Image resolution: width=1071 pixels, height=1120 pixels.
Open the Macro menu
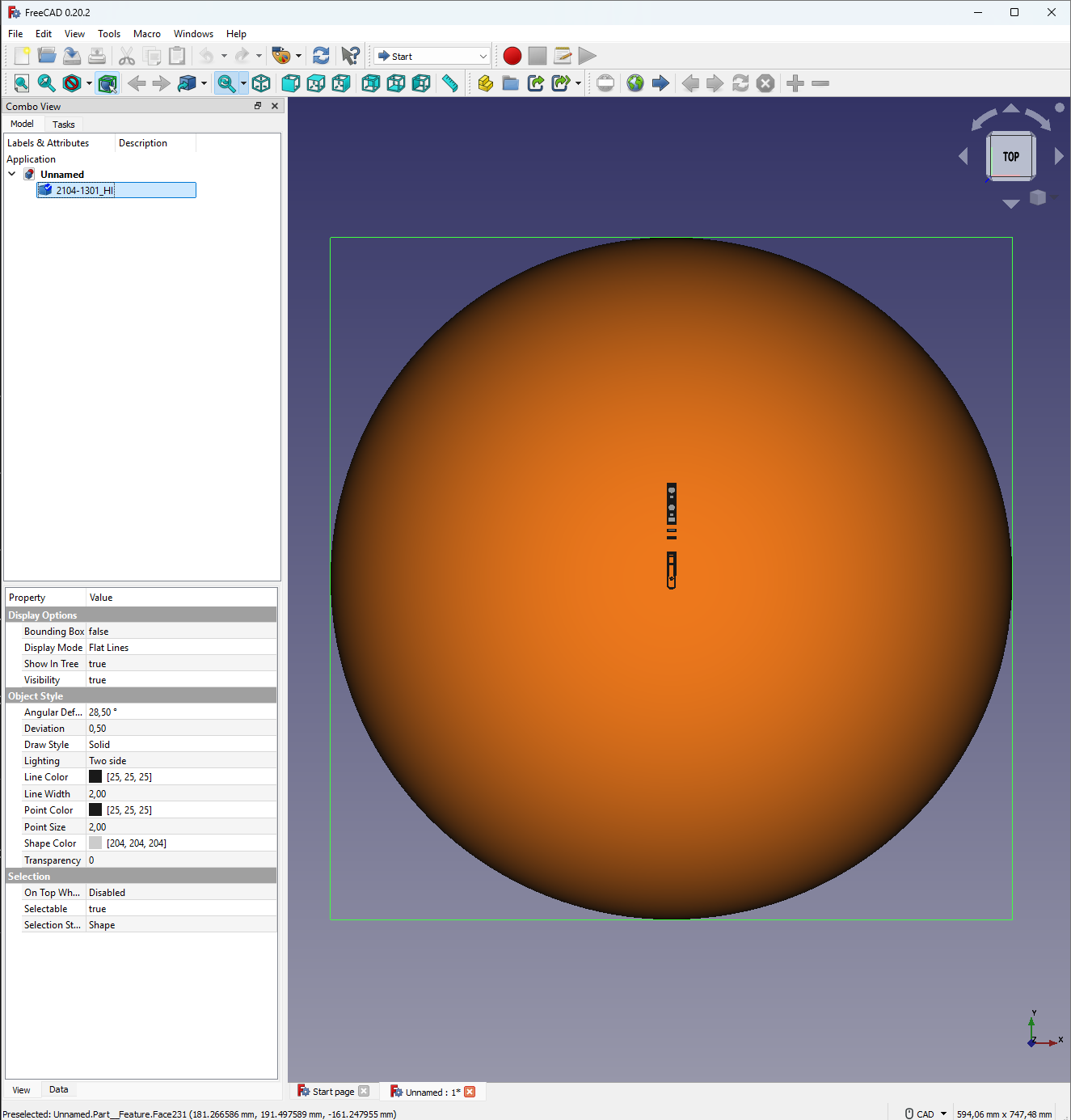coord(146,34)
